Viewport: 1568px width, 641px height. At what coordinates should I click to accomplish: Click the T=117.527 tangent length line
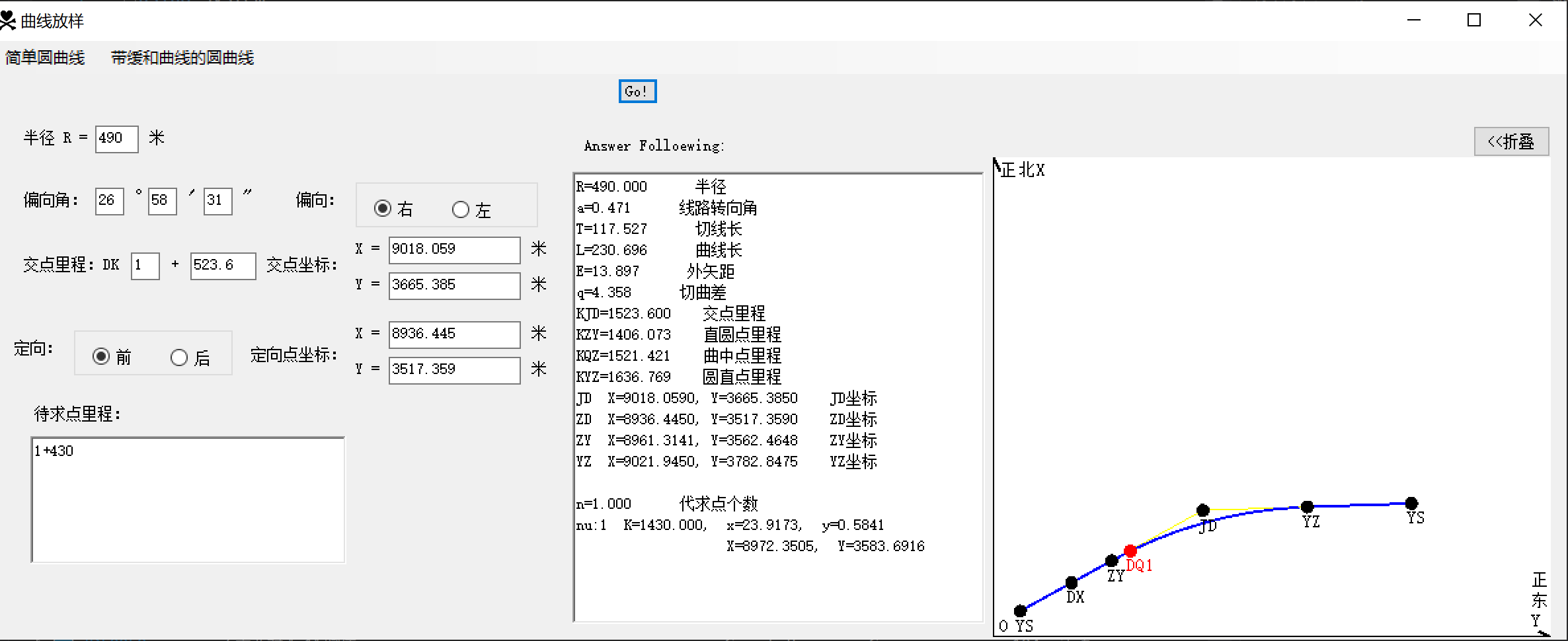(659, 229)
